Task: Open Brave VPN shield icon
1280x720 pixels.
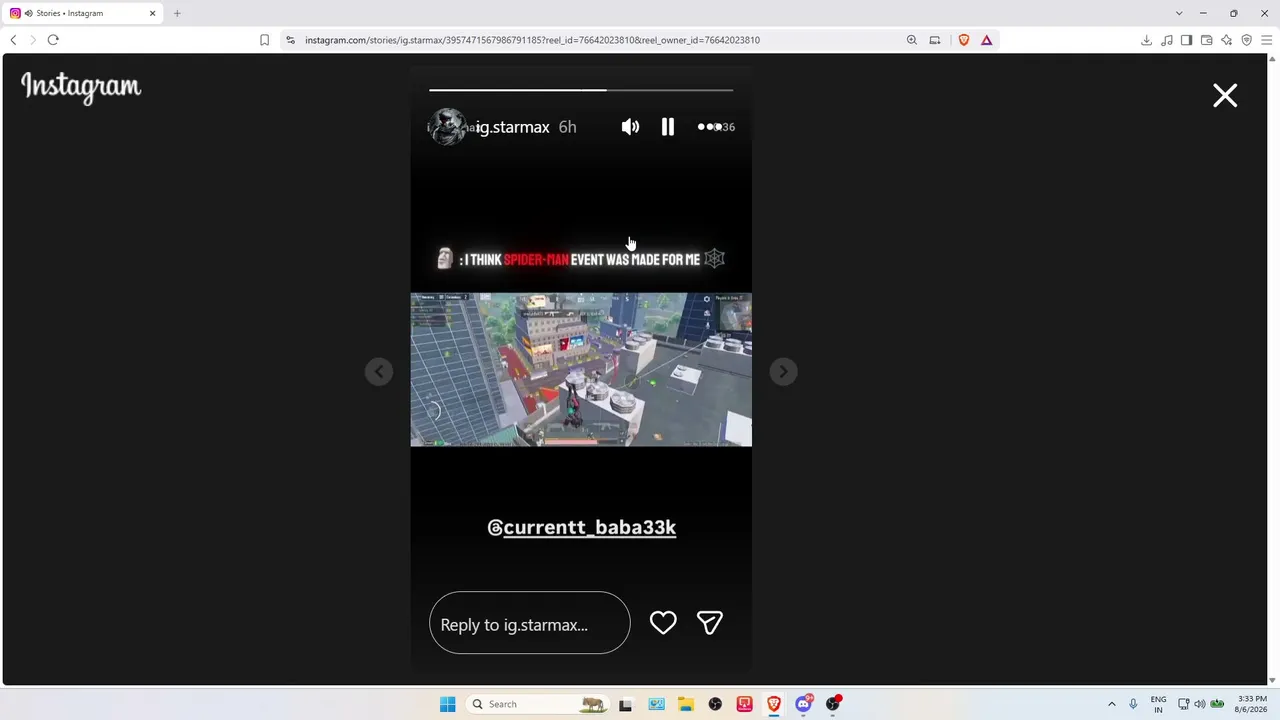Action: click(x=1246, y=40)
